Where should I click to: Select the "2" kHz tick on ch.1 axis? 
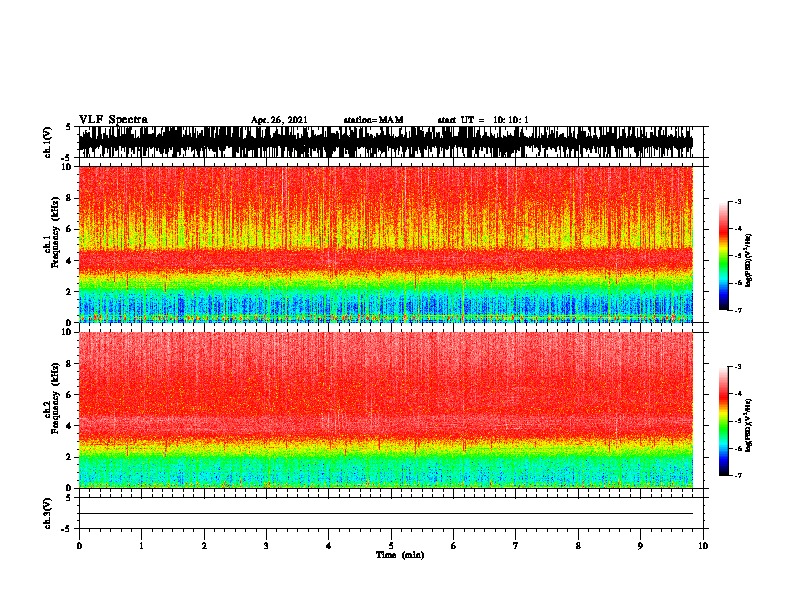pyautogui.click(x=70, y=291)
